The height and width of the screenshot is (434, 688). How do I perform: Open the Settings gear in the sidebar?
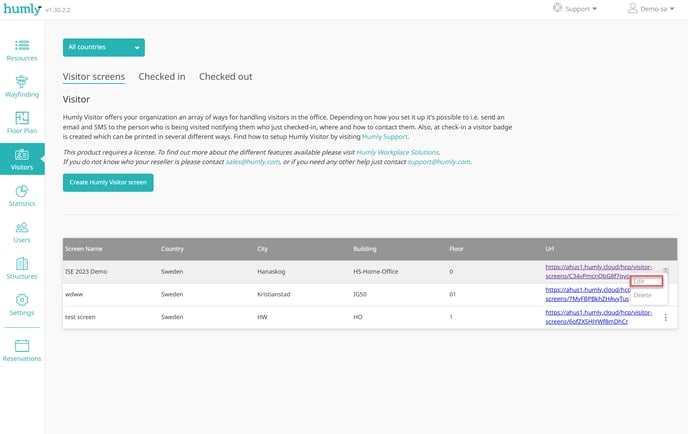22,305
